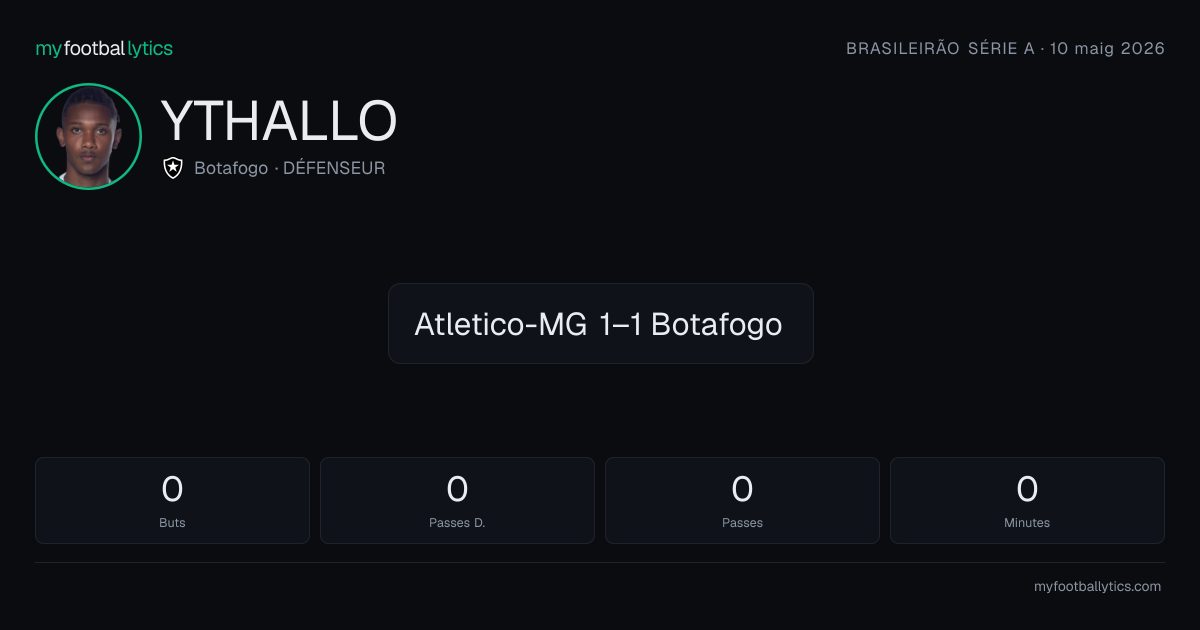Screen dimensions: 1200x630
Task: Click the Passes D. stat card
Action: pyautogui.click(x=457, y=500)
